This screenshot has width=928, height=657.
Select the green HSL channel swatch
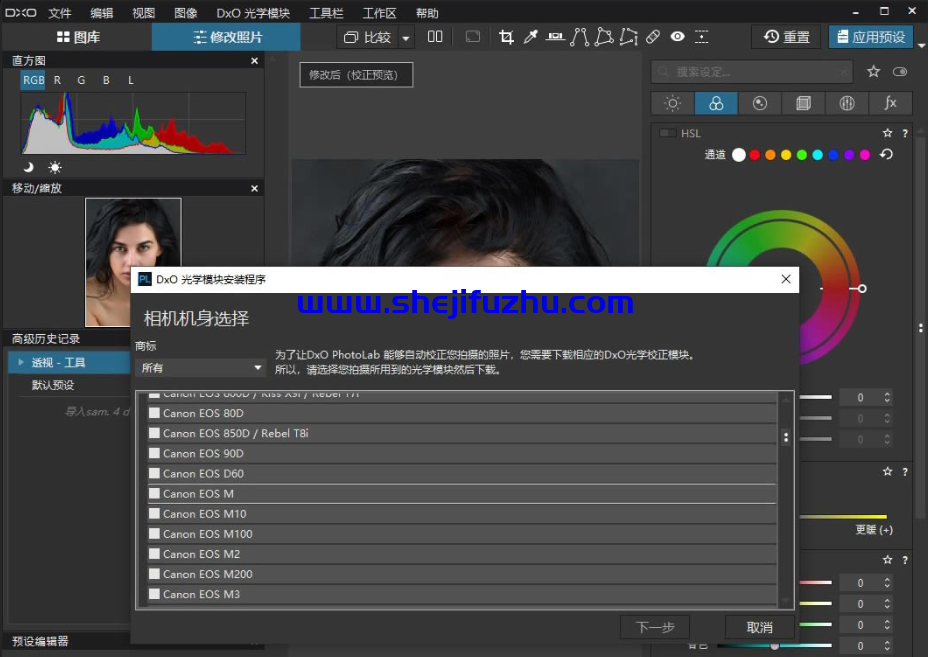(x=802, y=155)
